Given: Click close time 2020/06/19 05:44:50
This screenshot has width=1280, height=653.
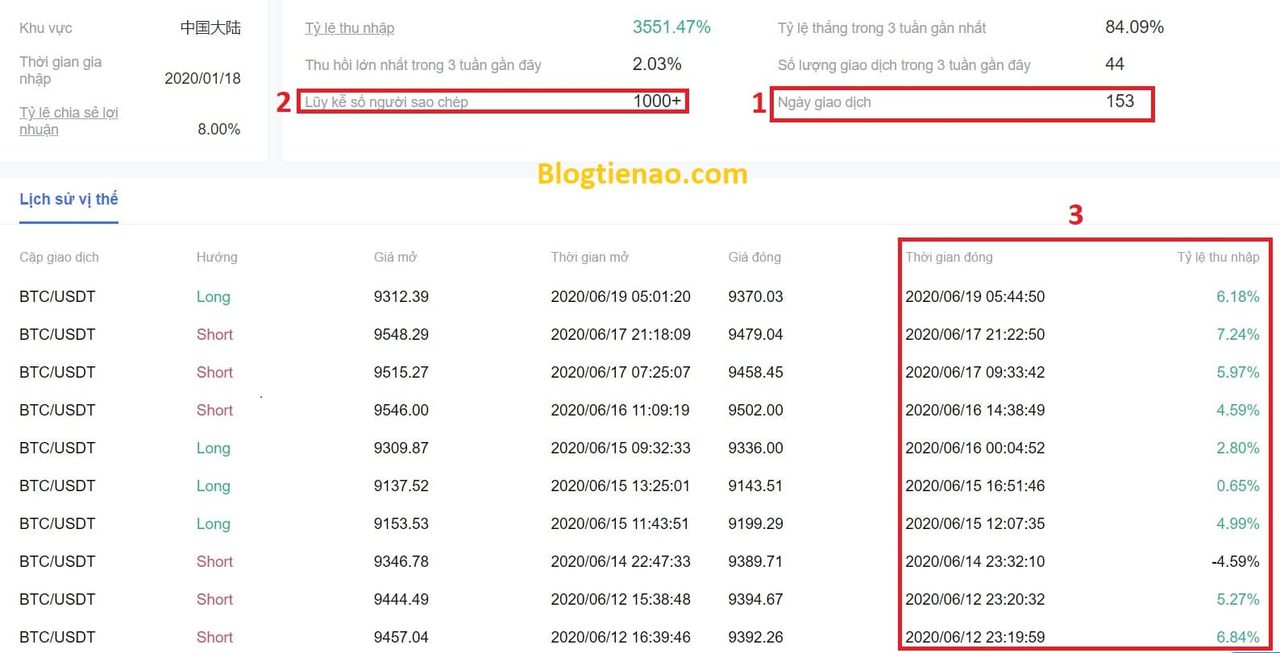Looking at the screenshot, I should click(975, 297).
